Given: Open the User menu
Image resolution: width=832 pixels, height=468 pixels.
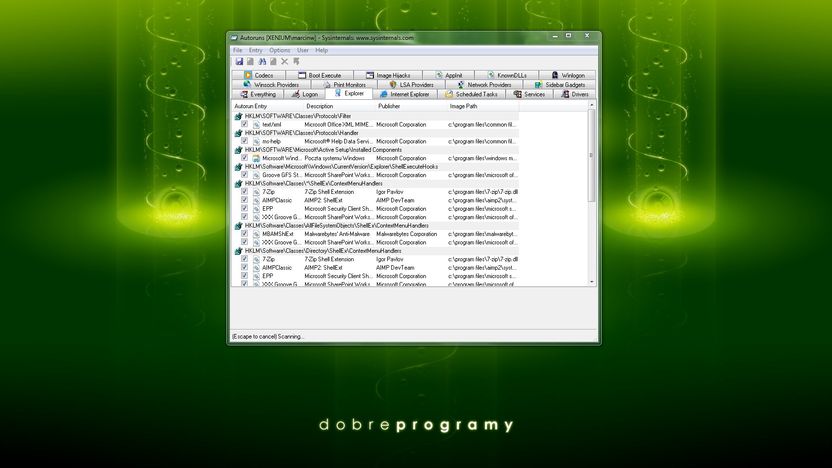Looking at the screenshot, I should click(303, 50).
